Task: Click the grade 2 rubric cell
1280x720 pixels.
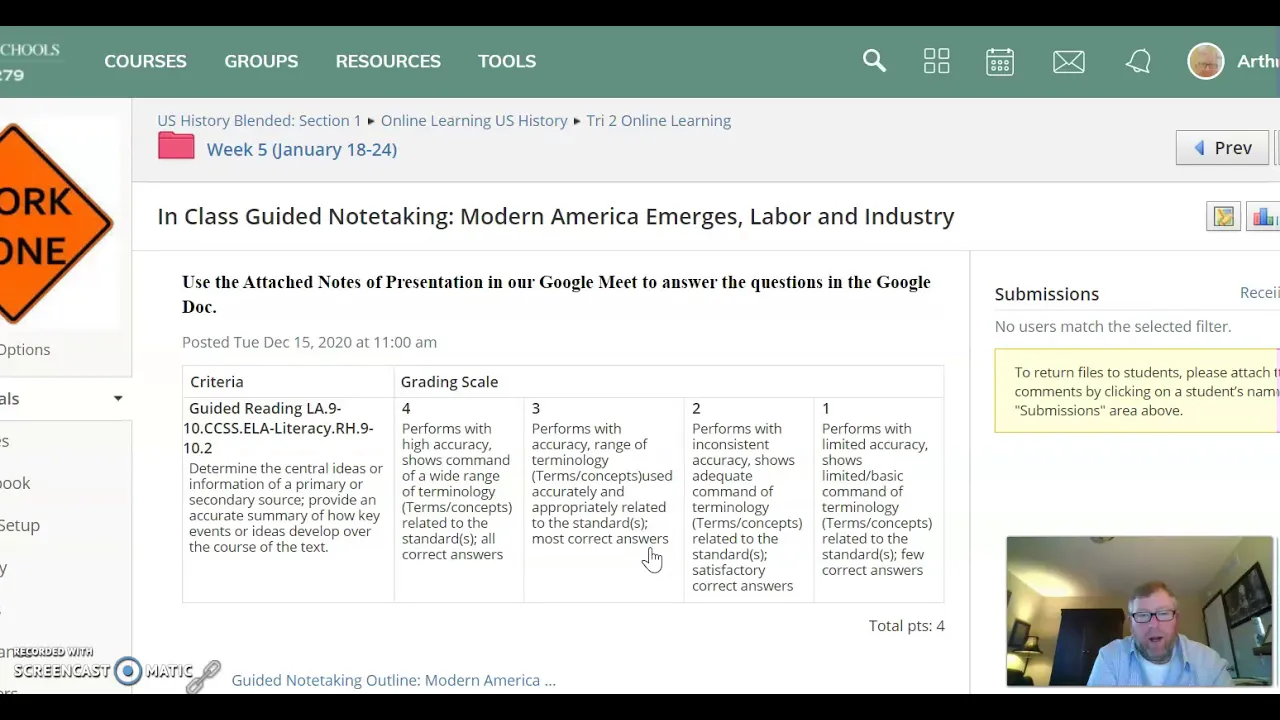Action: (748, 498)
